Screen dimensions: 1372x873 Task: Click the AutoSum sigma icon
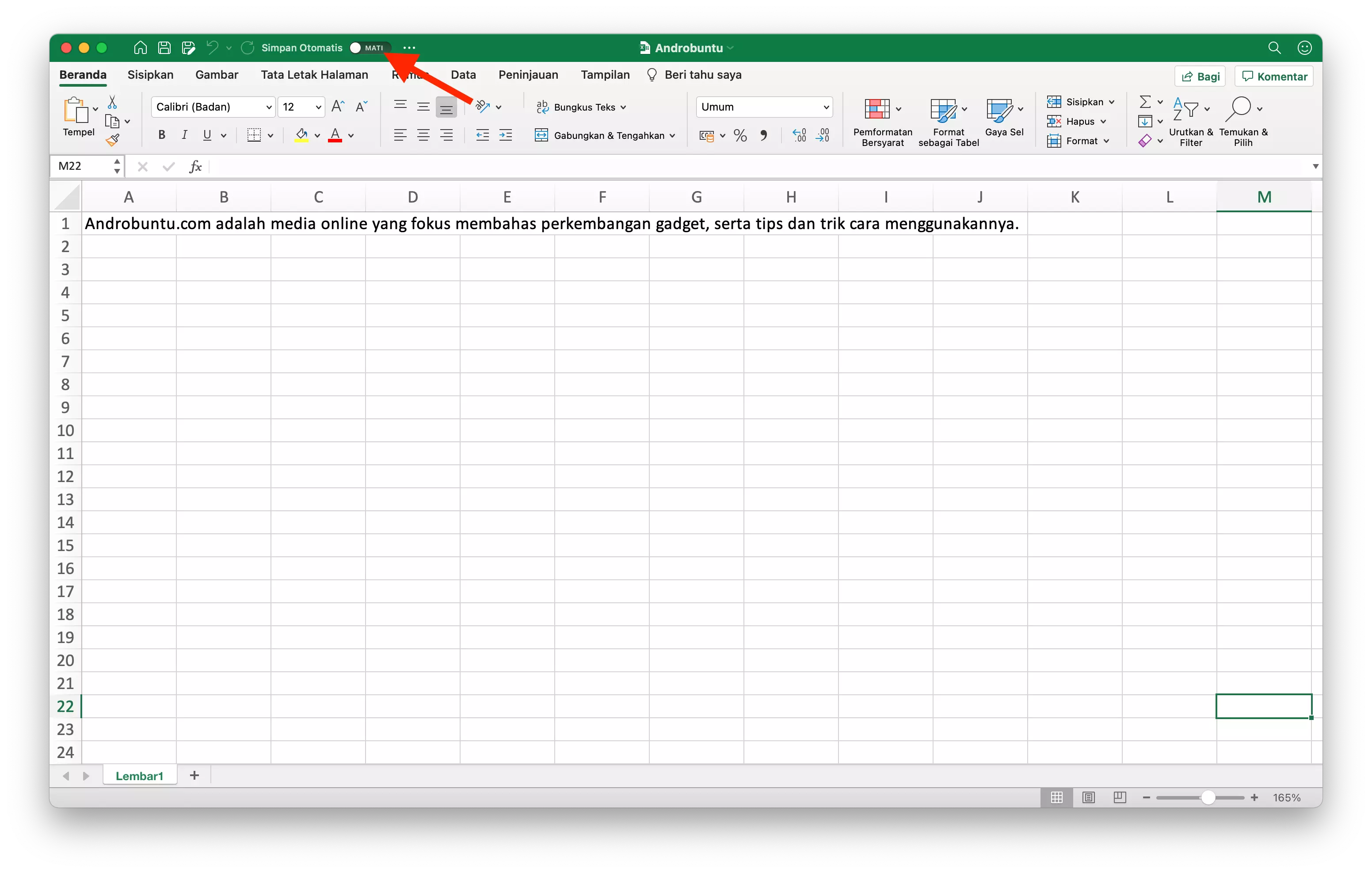click(1145, 102)
